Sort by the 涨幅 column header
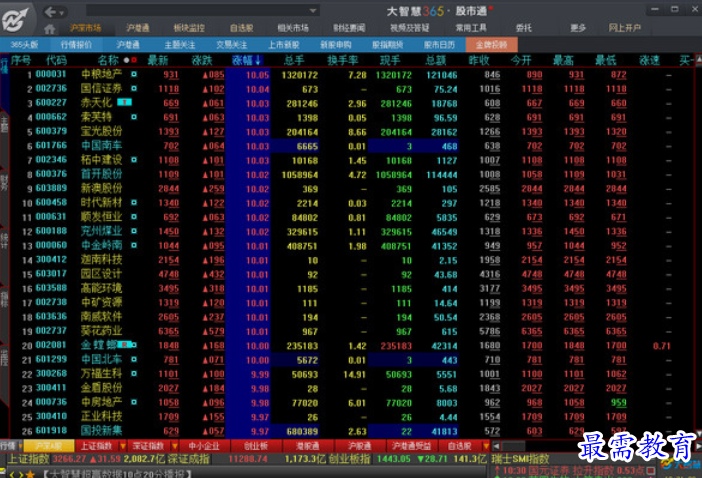702x478 pixels. coord(246,60)
